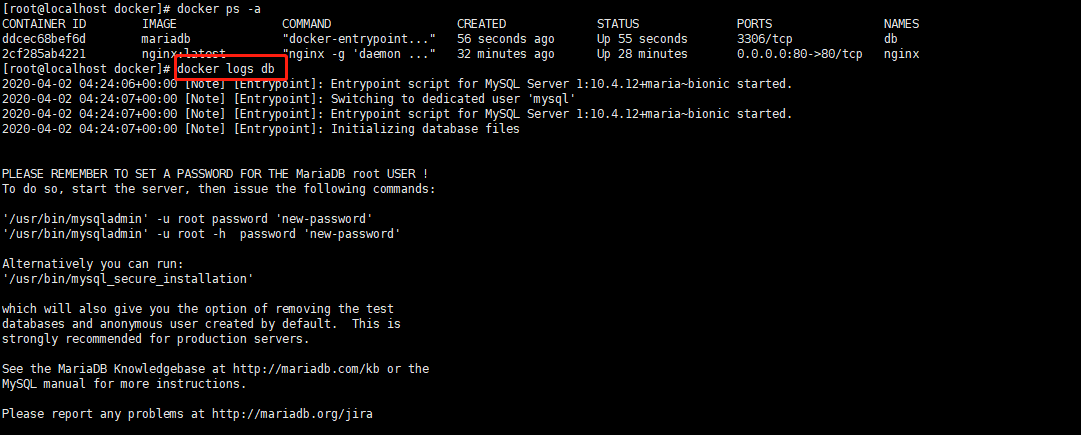The width and height of the screenshot is (1081, 435).
Task: Click the IMAGE column header
Action: pyautogui.click(x=160, y=24)
